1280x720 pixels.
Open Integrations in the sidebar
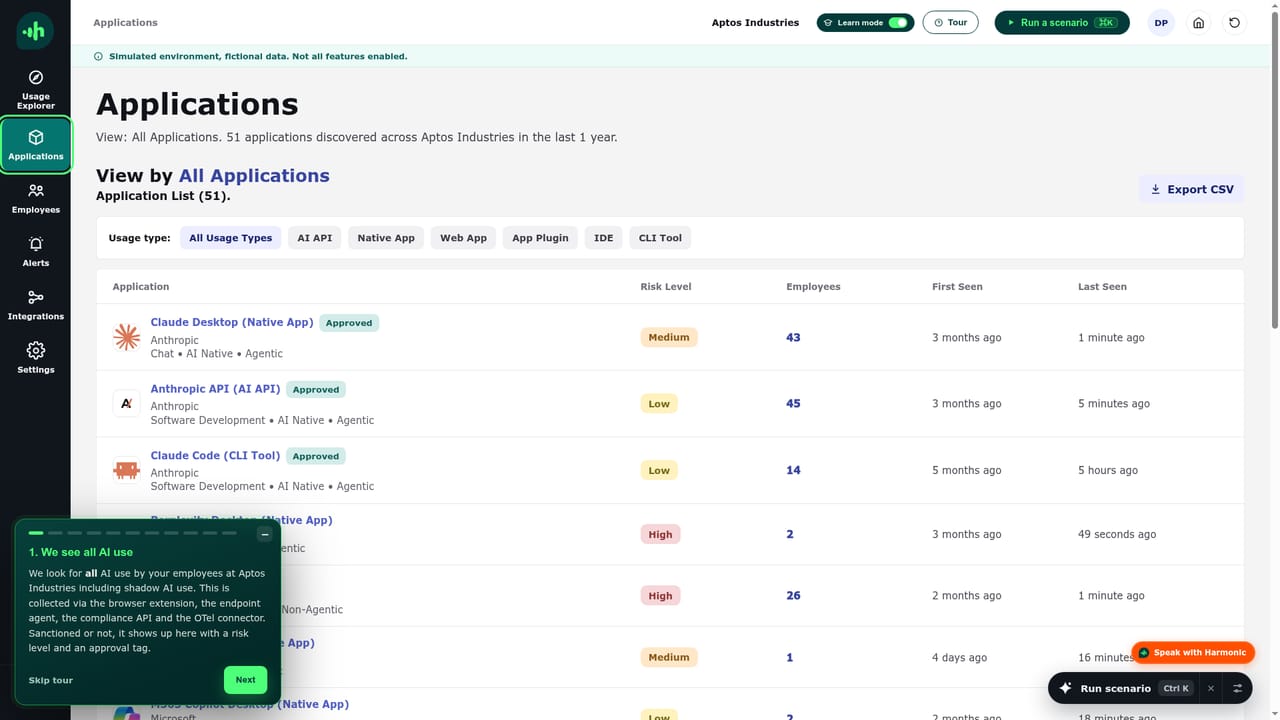coord(36,305)
